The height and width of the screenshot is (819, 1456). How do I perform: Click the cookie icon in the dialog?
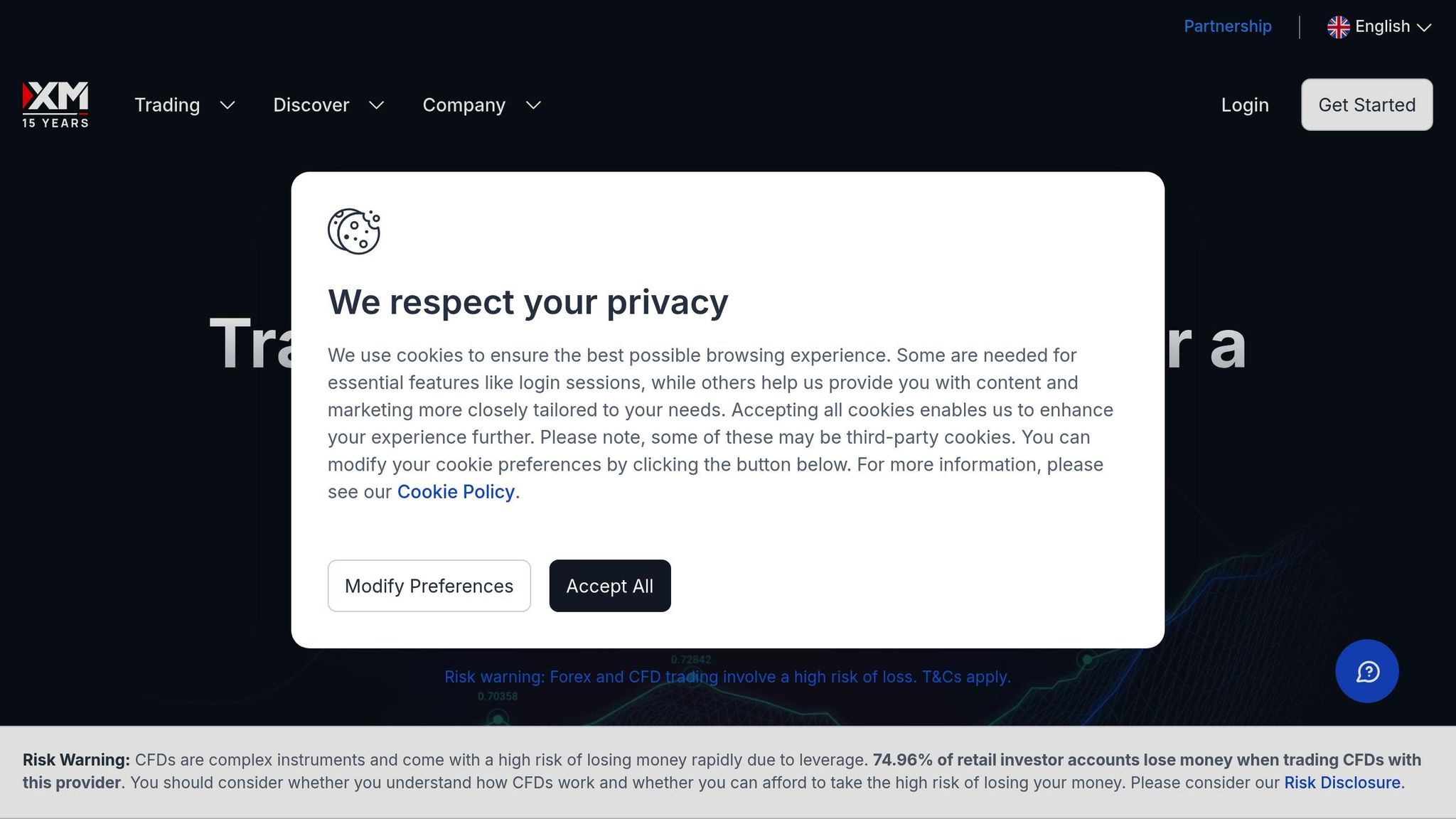(x=353, y=231)
